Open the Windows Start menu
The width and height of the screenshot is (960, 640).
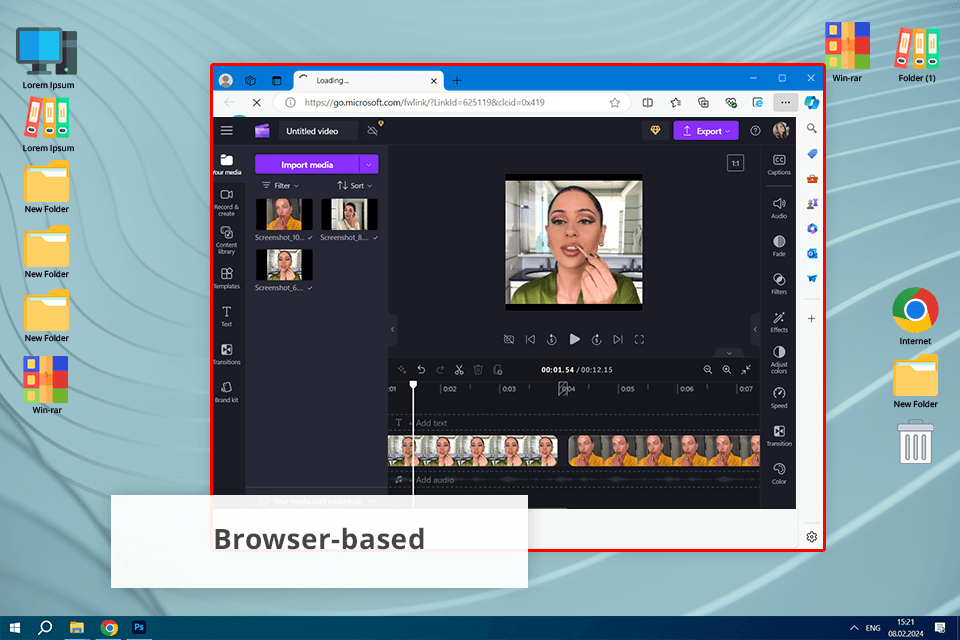pyautogui.click(x=15, y=627)
